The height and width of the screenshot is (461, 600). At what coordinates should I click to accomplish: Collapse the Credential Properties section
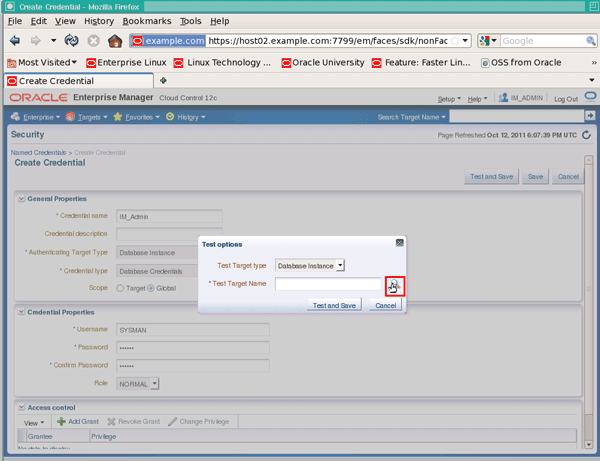pyautogui.click(x=21, y=312)
